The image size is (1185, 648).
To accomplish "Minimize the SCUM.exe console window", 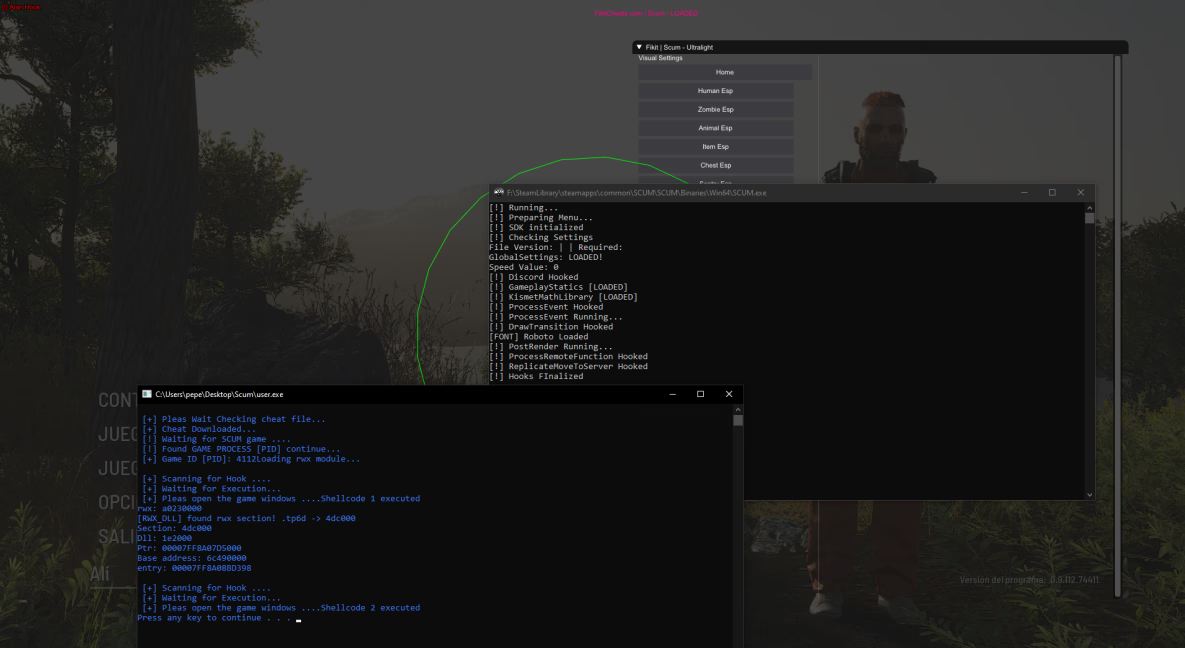I will (x=1023, y=192).
